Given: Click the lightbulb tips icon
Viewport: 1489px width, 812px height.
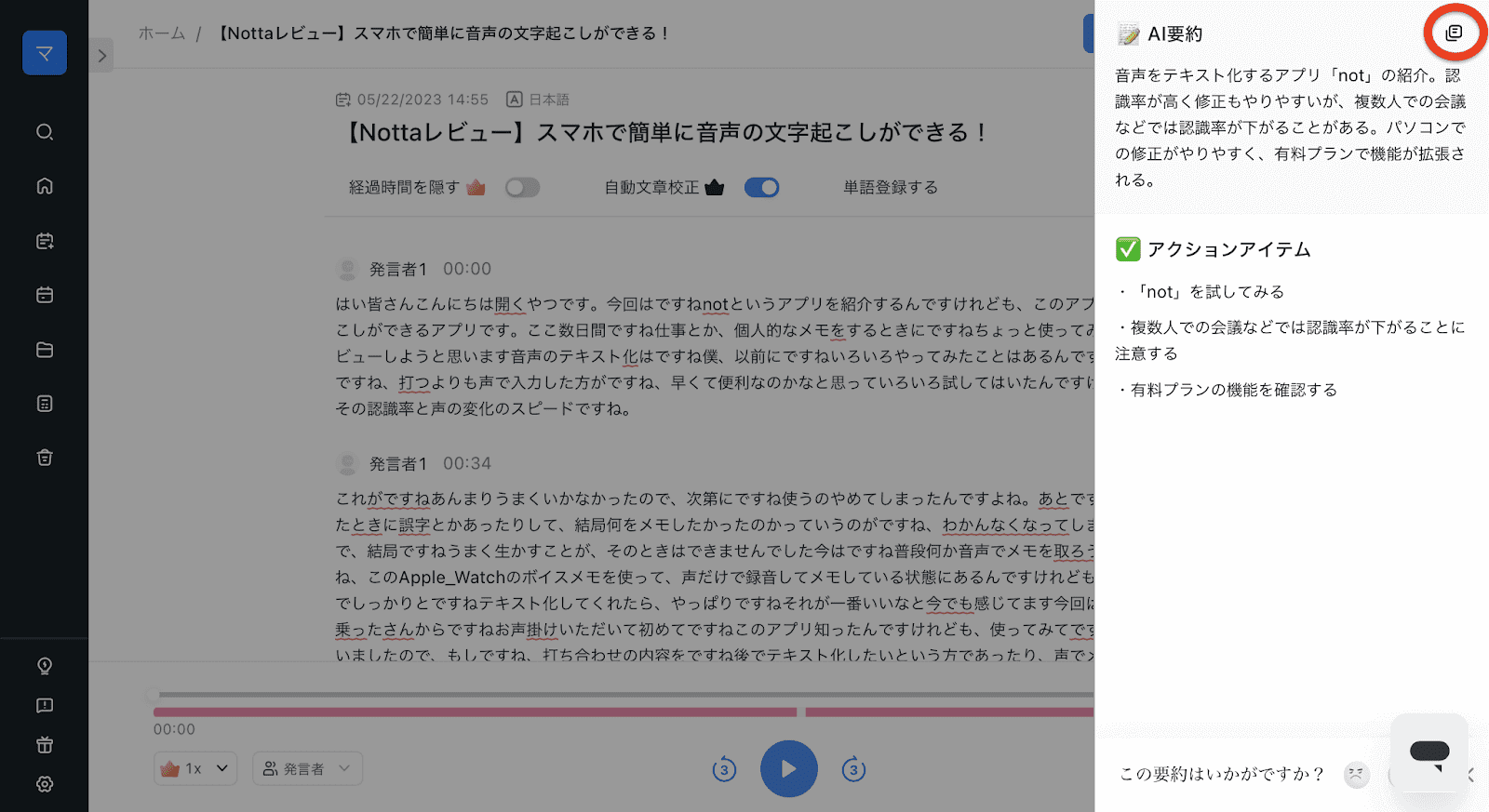Looking at the screenshot, I should (x=45, y=666).
